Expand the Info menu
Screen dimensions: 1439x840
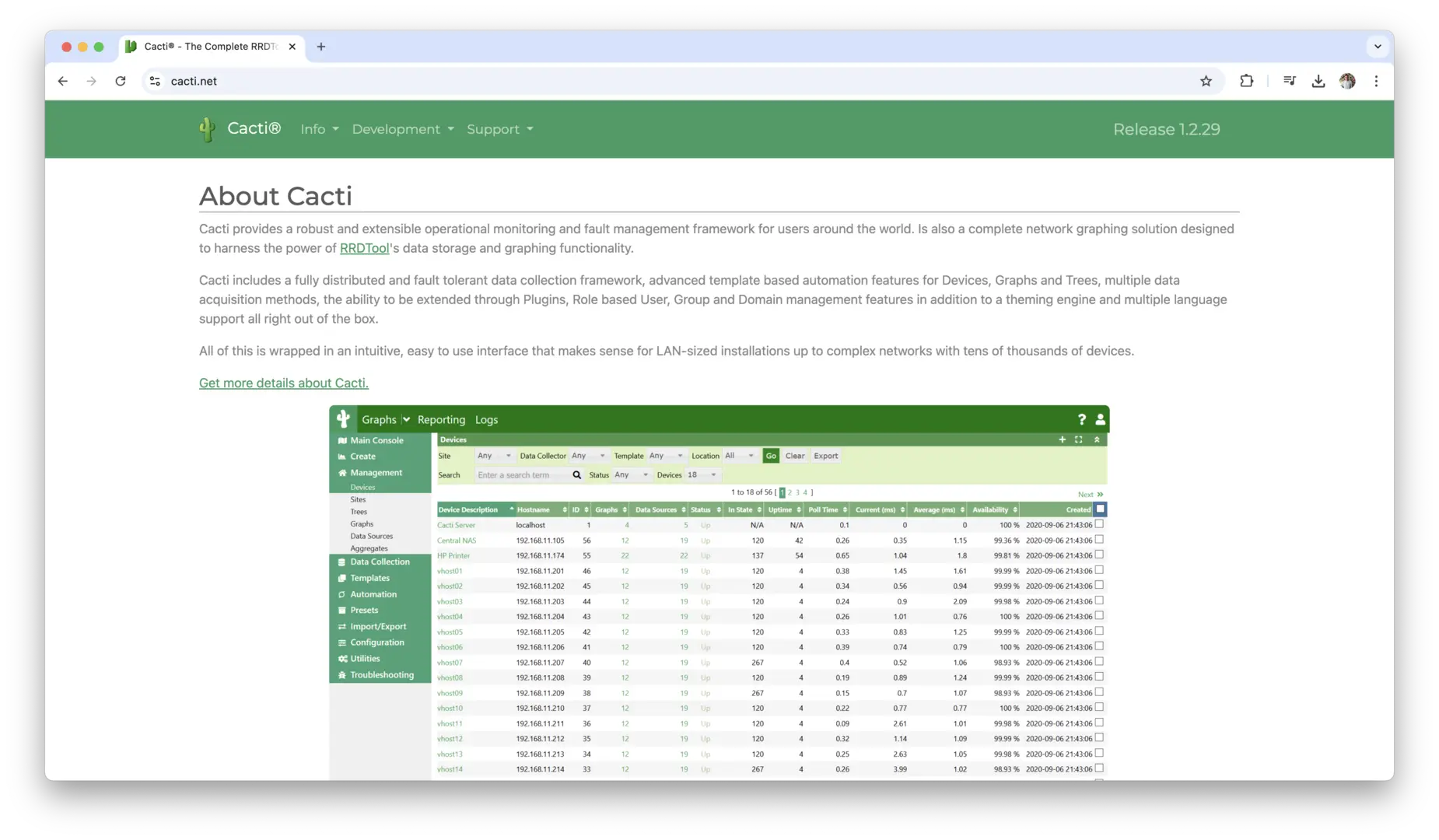(x=320, y=129)
